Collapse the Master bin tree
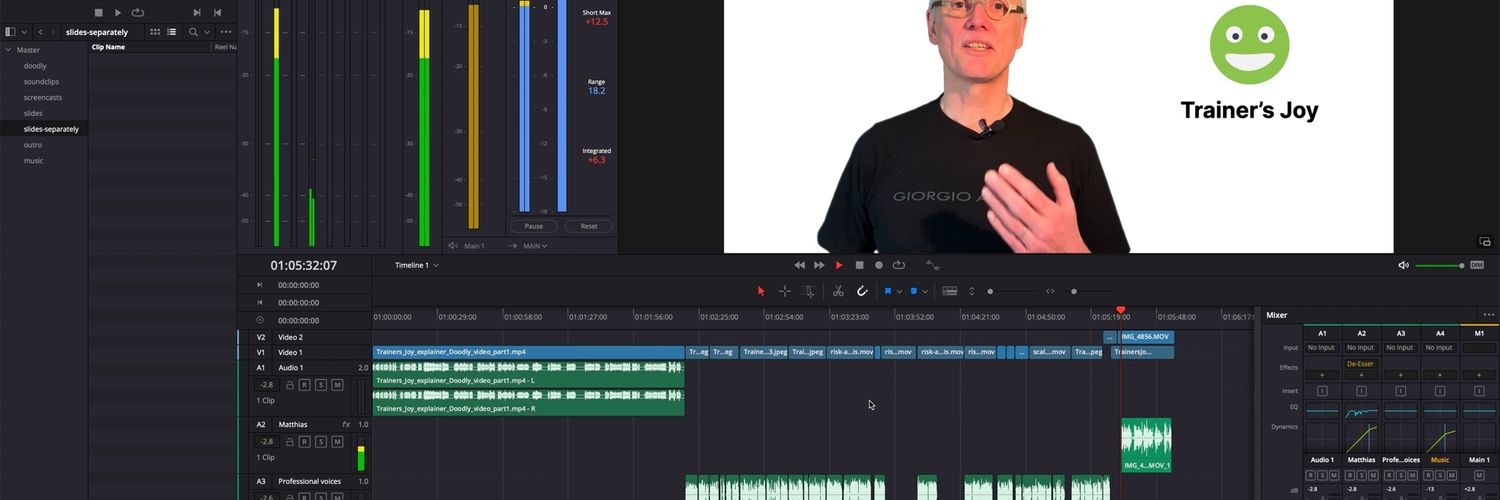The height and width of the screenshot is (500, 1500). (x=8, y=49)
